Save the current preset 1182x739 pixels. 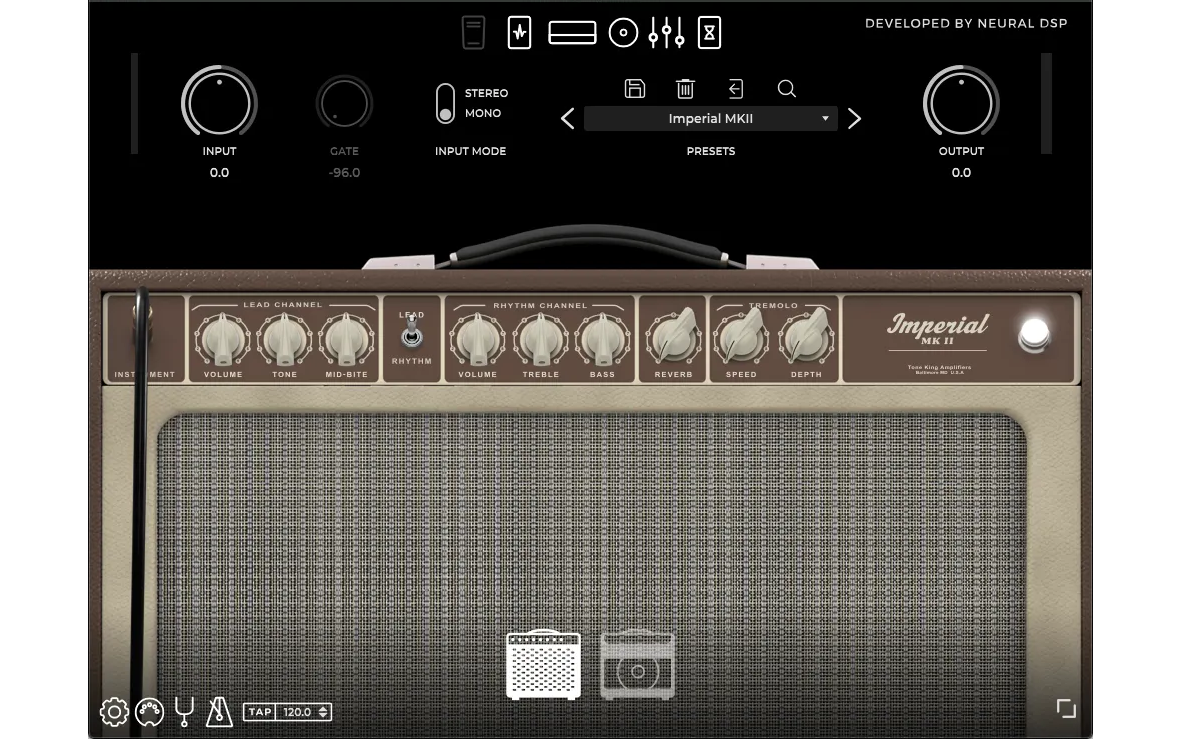click(635, 89)
